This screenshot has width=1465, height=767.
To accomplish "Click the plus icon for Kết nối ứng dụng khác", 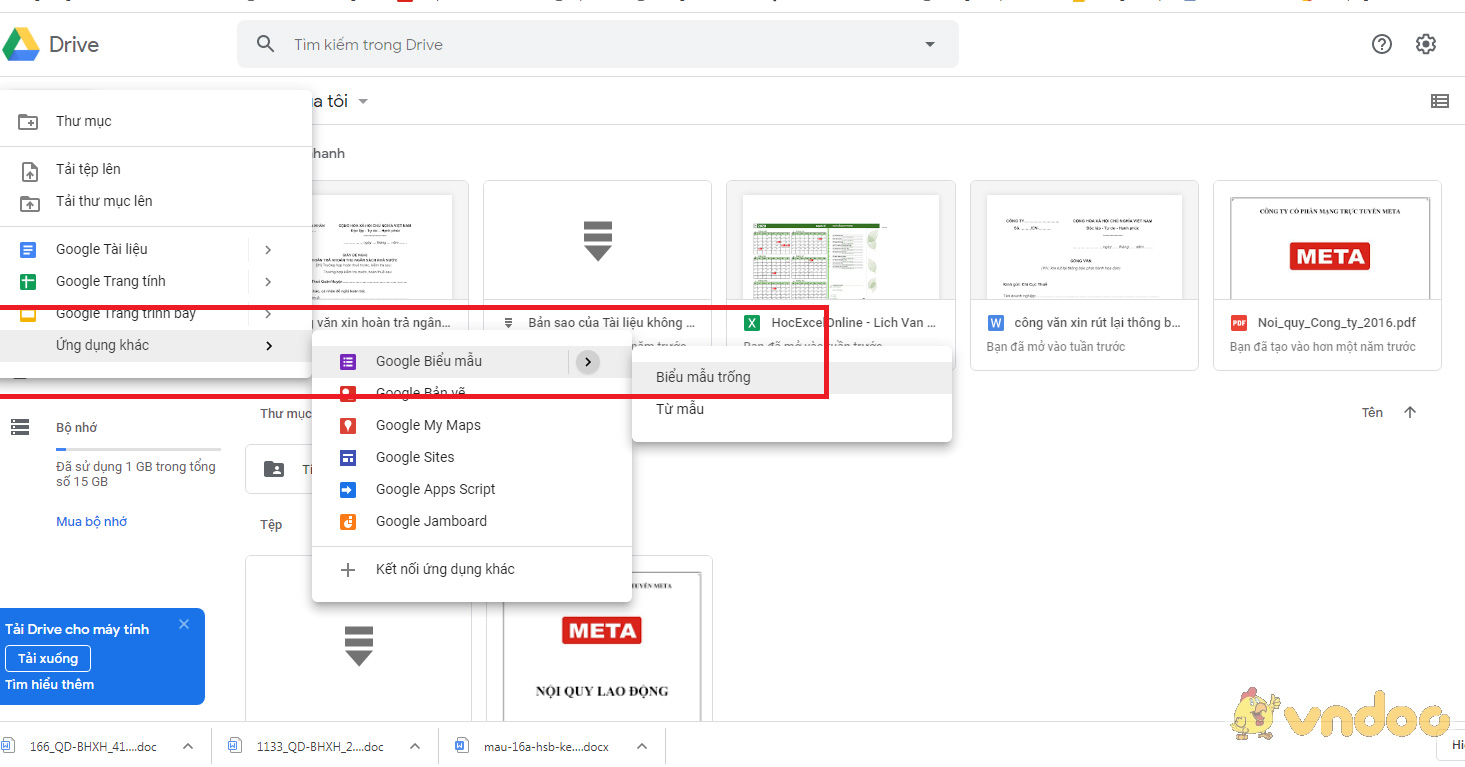I will (347, 568).
